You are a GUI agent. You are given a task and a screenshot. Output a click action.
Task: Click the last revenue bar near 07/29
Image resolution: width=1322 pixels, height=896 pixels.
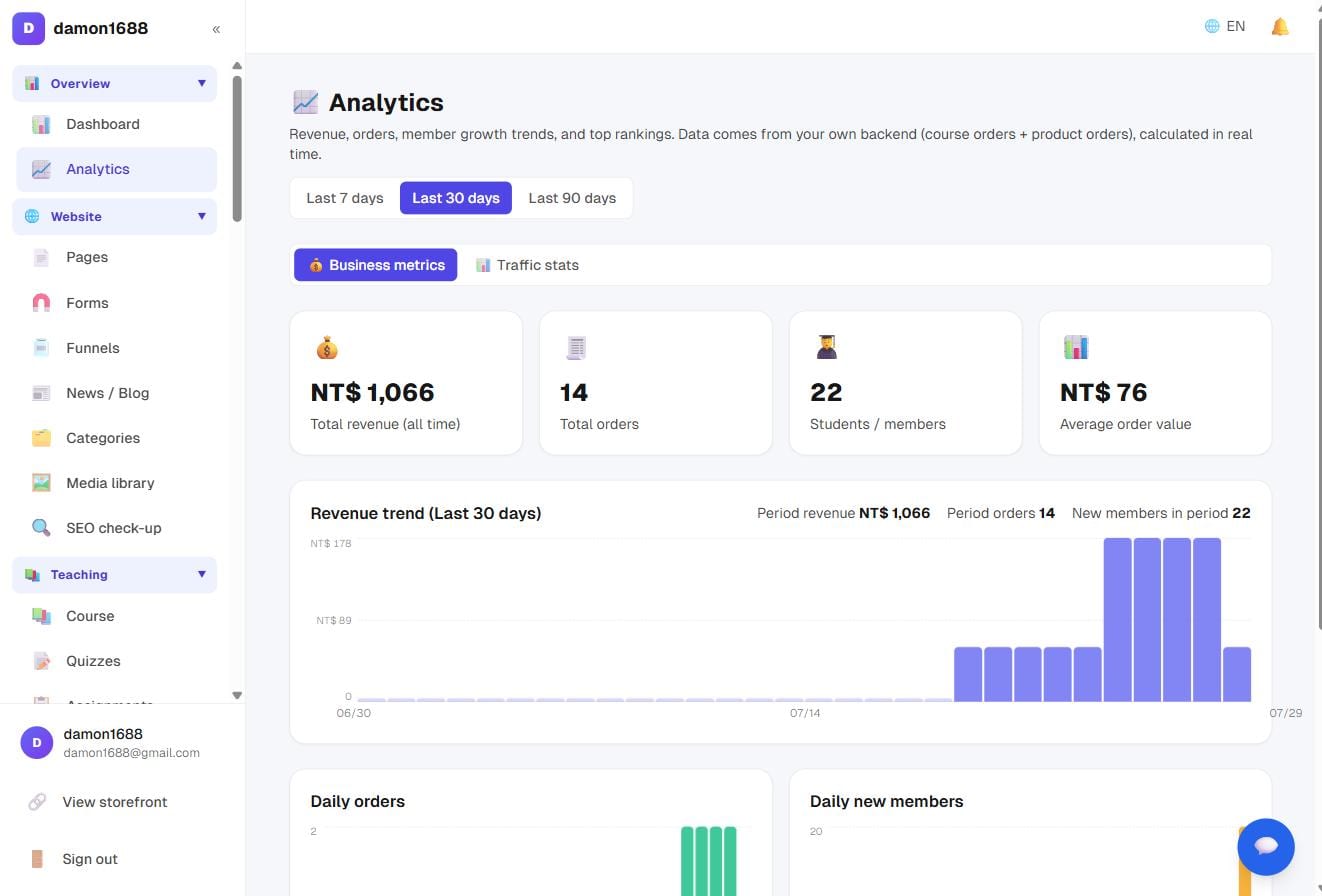[x=1237, y=674]
